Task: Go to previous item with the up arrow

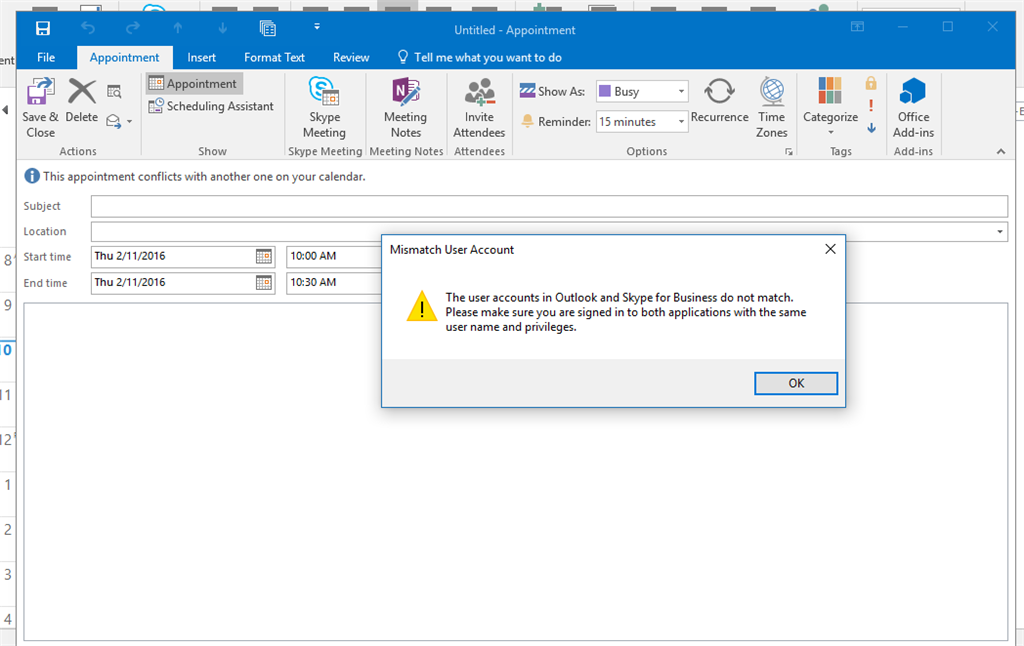Action: pos(178,28)
